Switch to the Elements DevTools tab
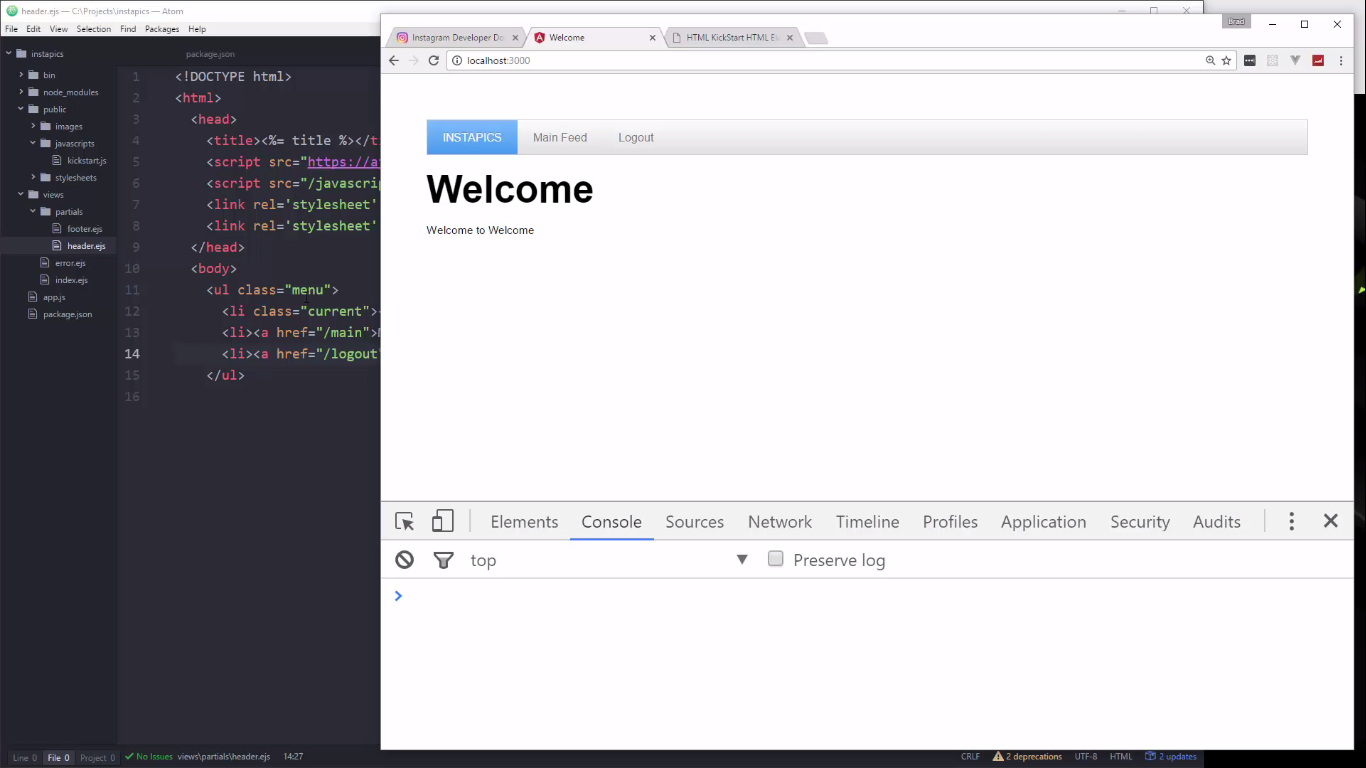The width and height of the screenshot is (1366, 768). [x=524, y=522]
